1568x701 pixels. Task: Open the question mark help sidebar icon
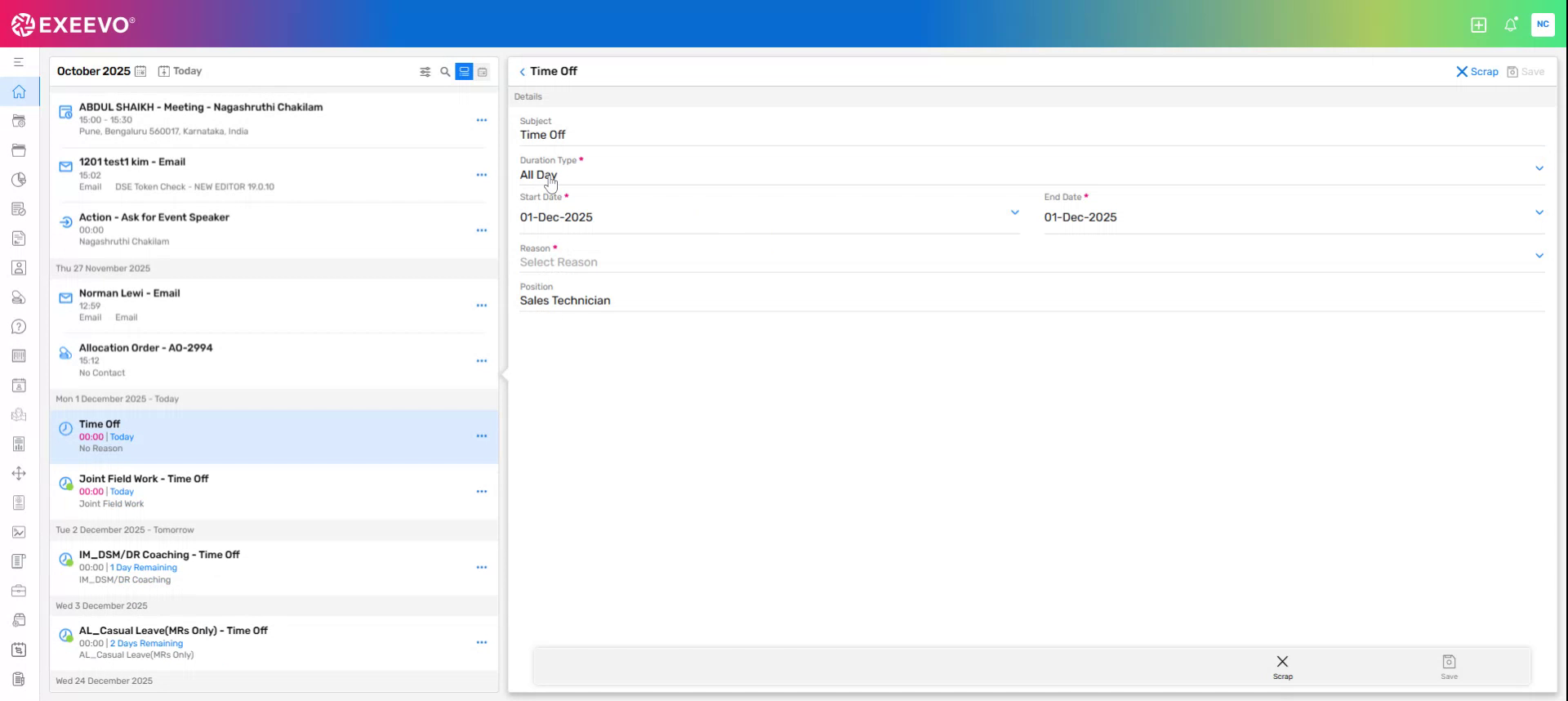[x=19, y=327]
